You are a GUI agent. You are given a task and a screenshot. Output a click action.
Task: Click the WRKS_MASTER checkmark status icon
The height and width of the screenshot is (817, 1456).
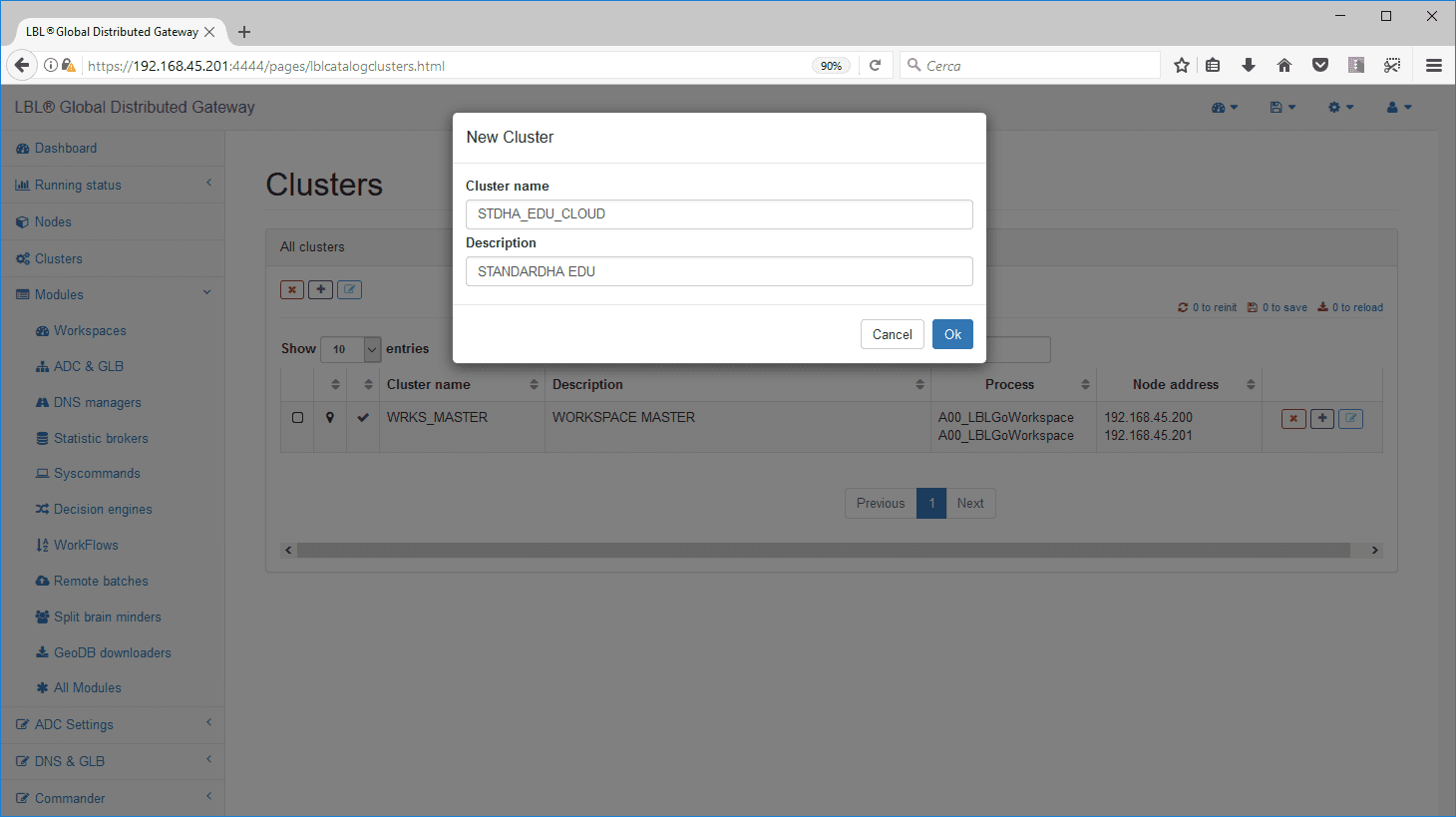pos(363,417)
